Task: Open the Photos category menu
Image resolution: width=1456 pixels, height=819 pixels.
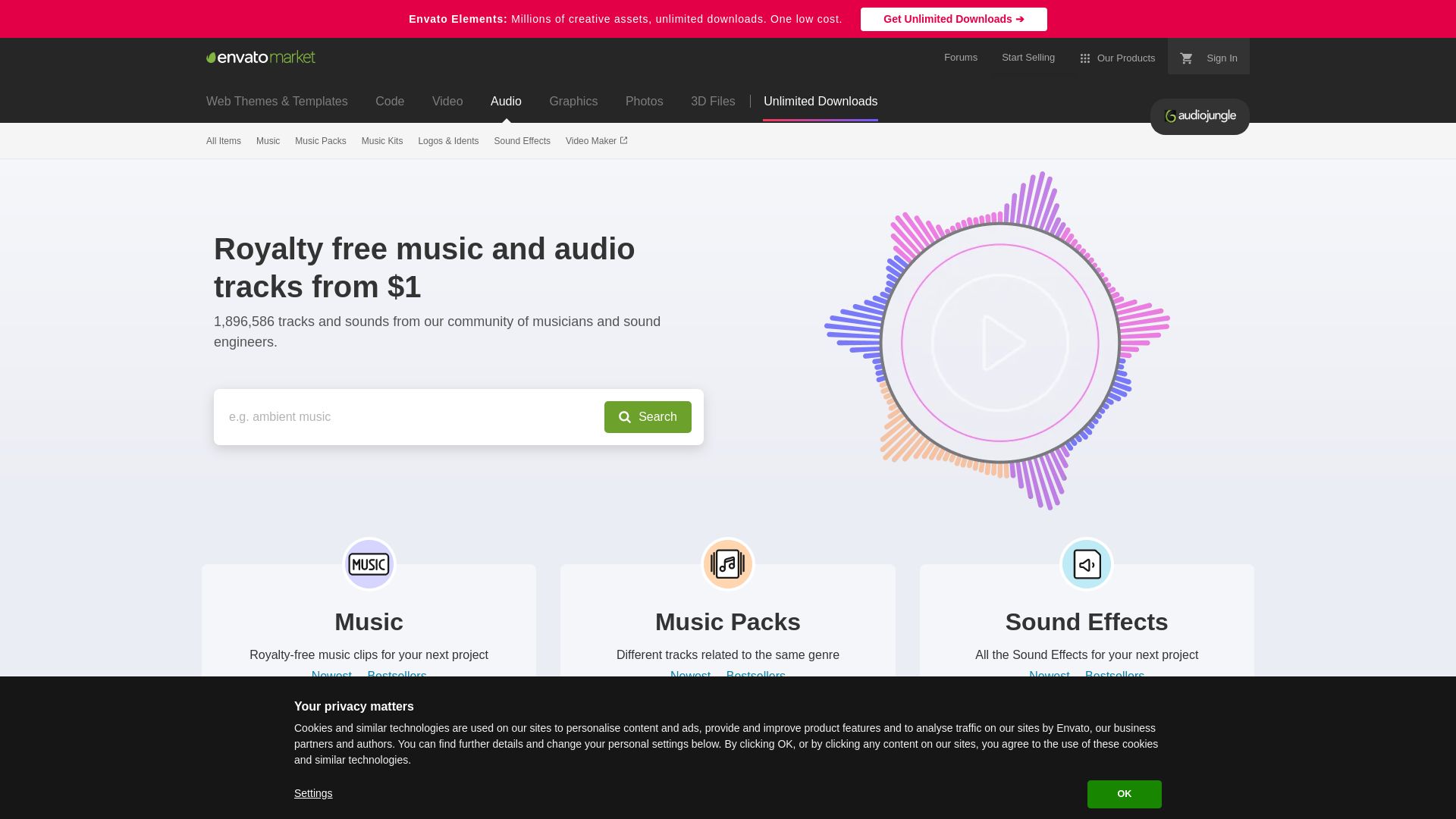Action: (645, 102)
